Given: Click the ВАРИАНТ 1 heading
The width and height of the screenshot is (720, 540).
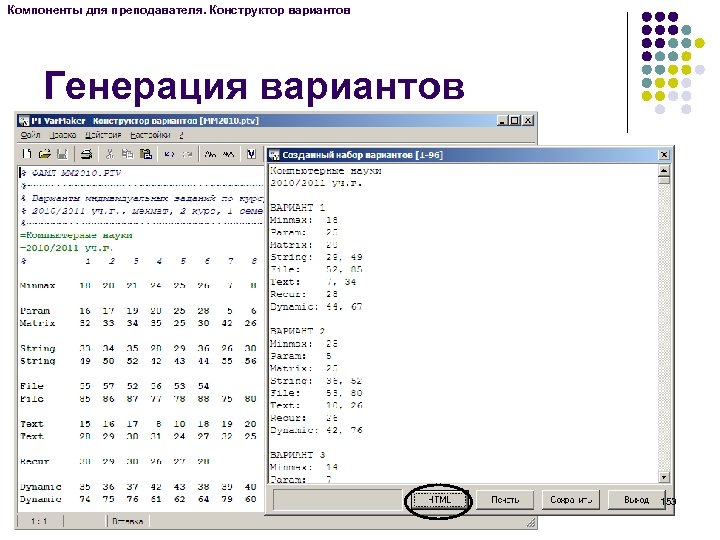Looking at the screenshot, I should [x=298, y=208].
